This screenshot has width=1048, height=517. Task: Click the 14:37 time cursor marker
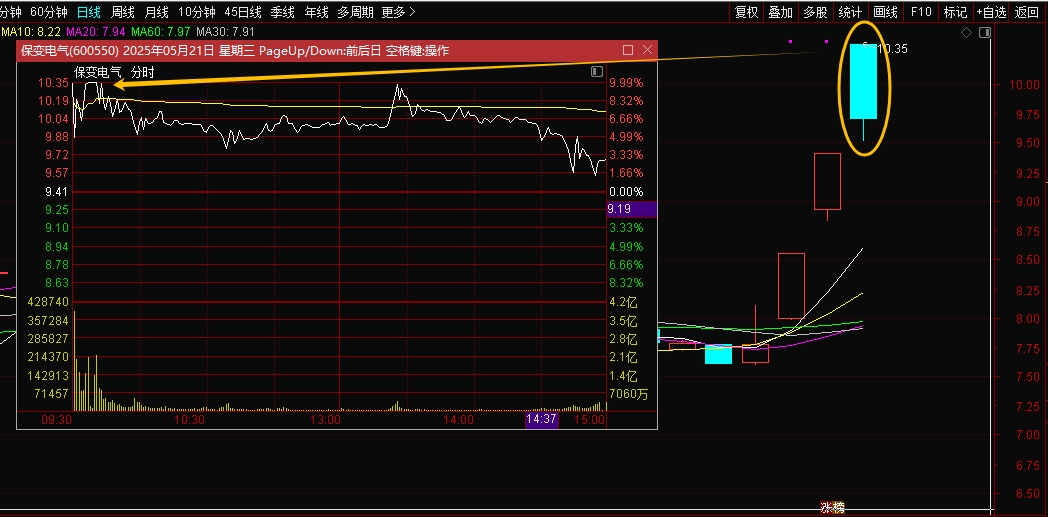click(541, 419)
